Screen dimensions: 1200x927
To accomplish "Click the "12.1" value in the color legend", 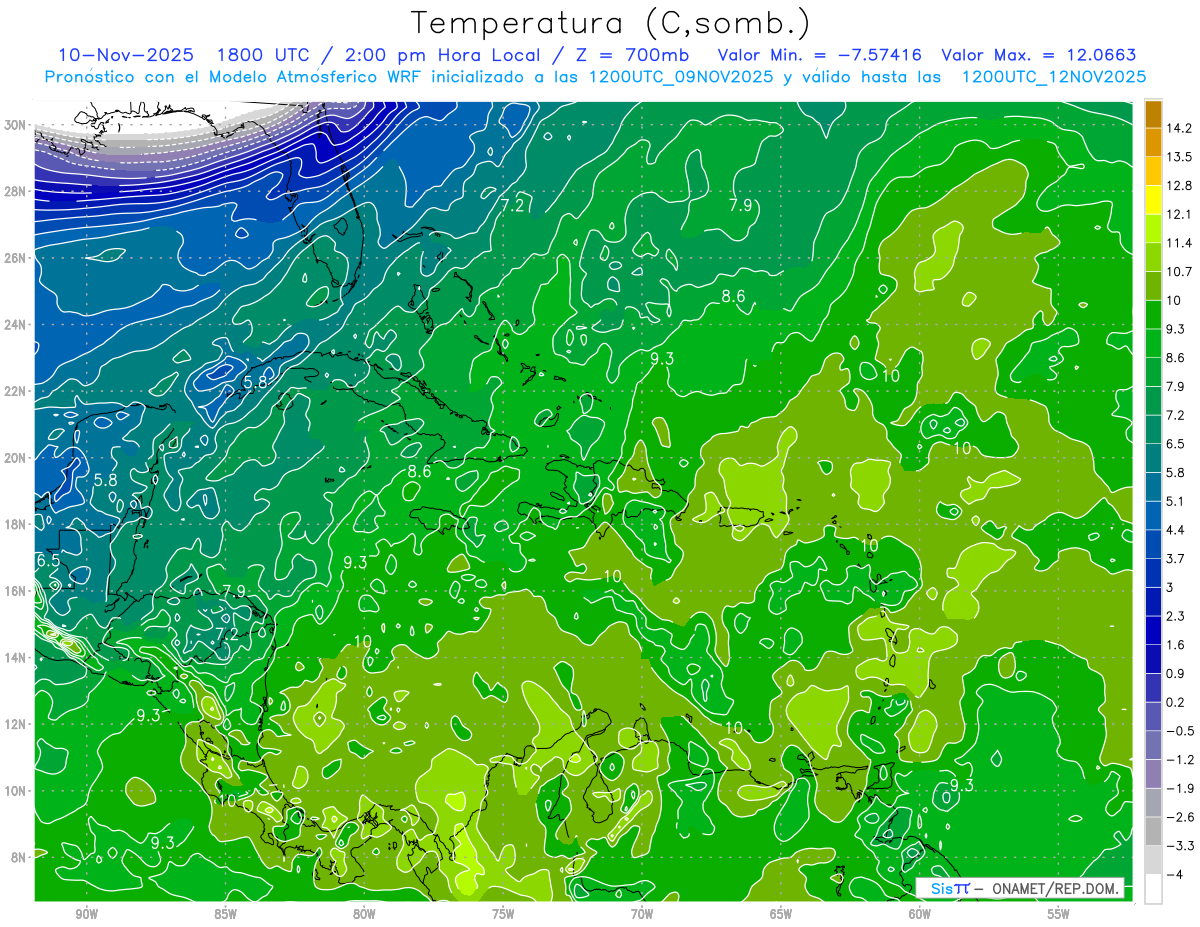I will click(1179, 214).
